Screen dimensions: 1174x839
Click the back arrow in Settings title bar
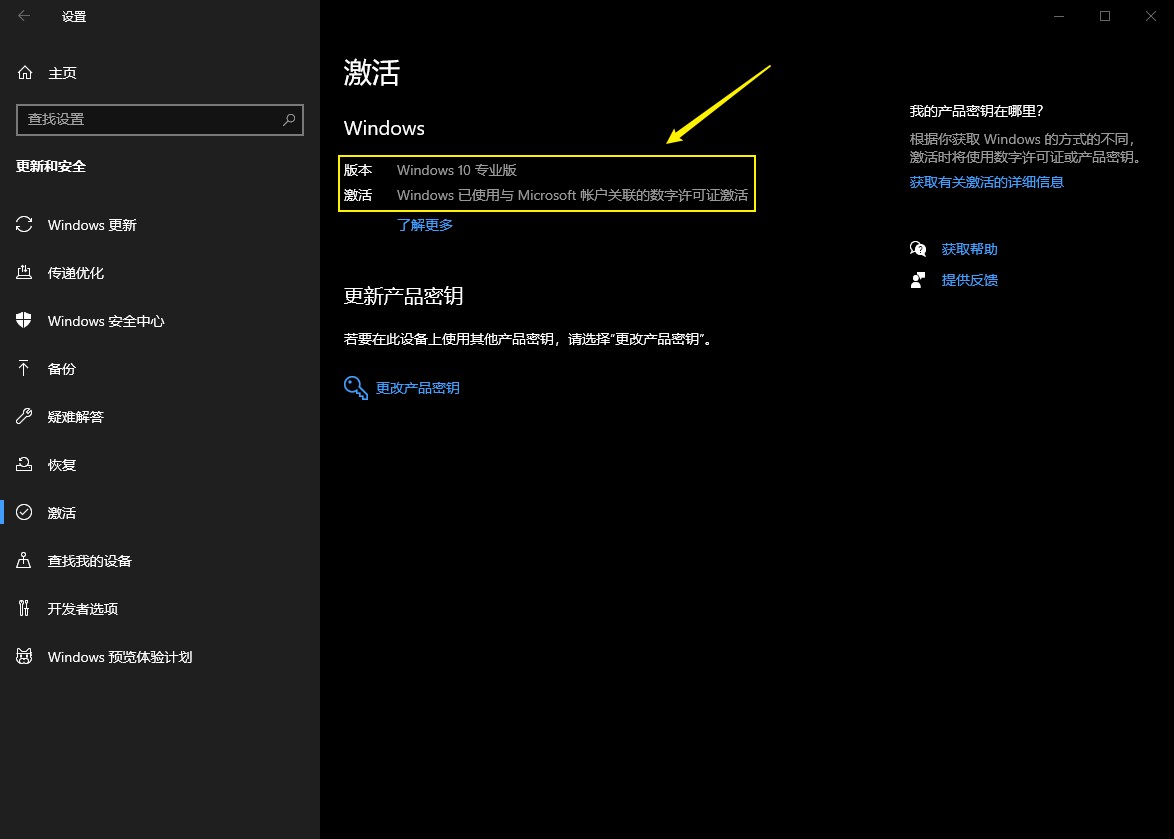pyautogui.click(x=24, y=16)
